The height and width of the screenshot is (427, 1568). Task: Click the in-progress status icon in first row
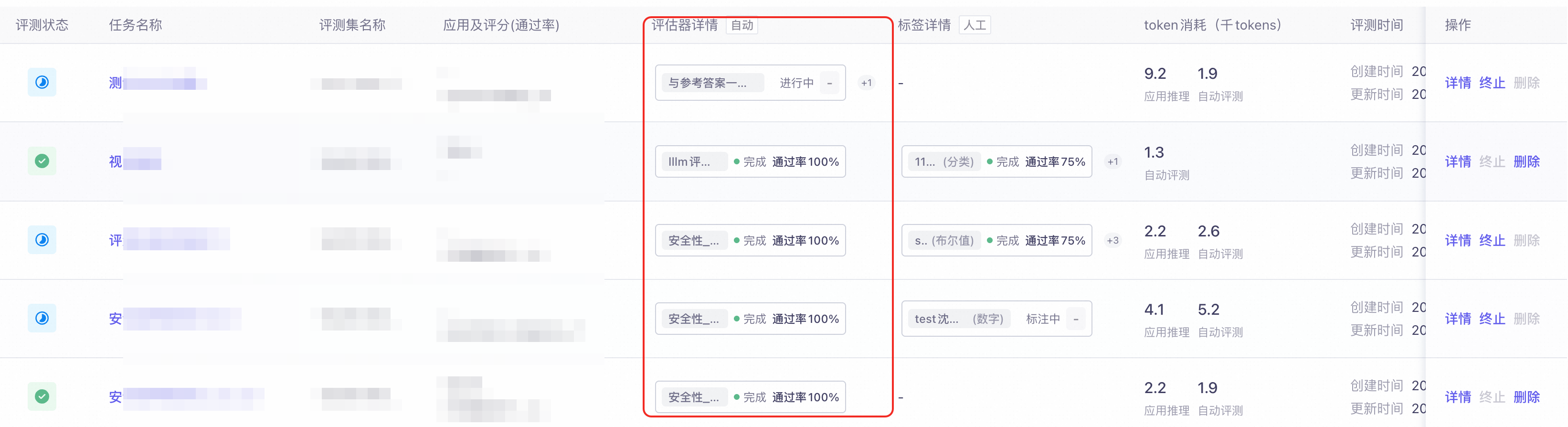point(42,82)
